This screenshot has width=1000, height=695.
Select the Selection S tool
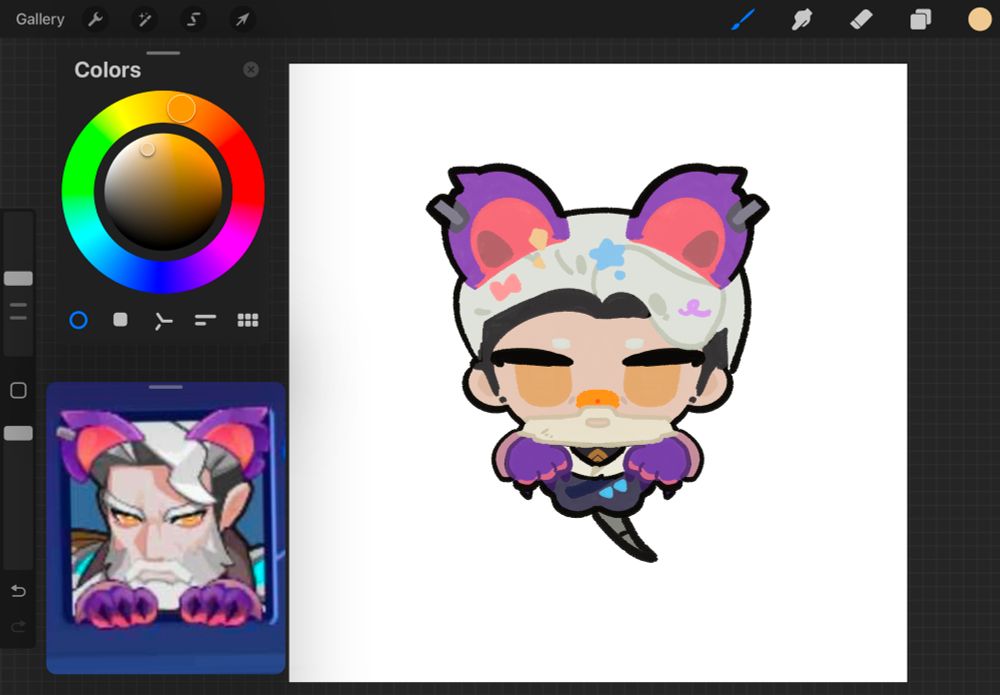point(193,20)
